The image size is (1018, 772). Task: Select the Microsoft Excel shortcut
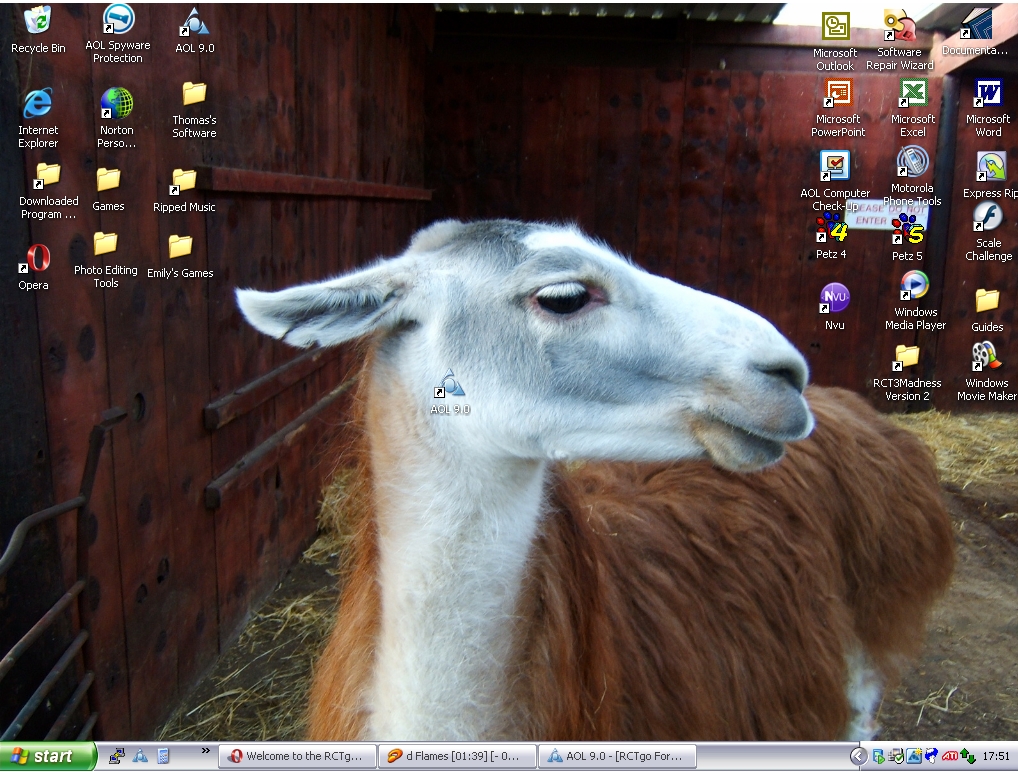pyautogui.click(x=912, y=96)
